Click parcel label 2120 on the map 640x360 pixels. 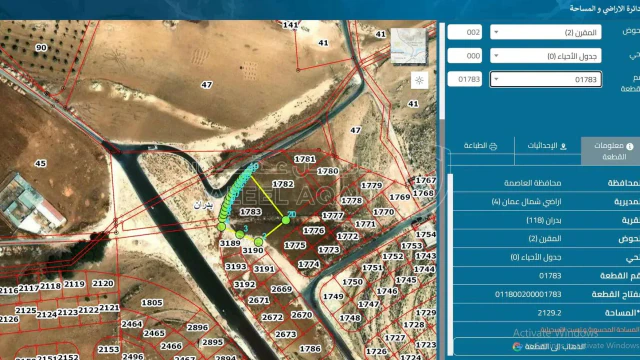click(x=103, y=283)
